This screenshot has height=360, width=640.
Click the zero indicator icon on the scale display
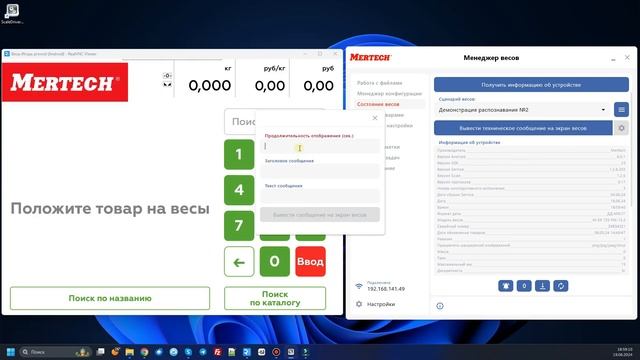pyautogui.click(x=167, y=76)
